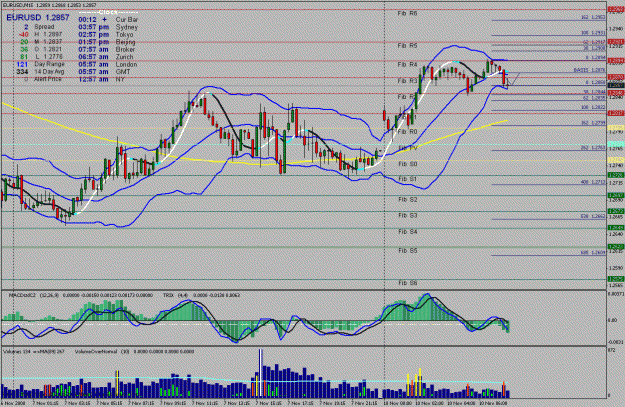Select the Fib S0 level label

click(x=407, y=164)
